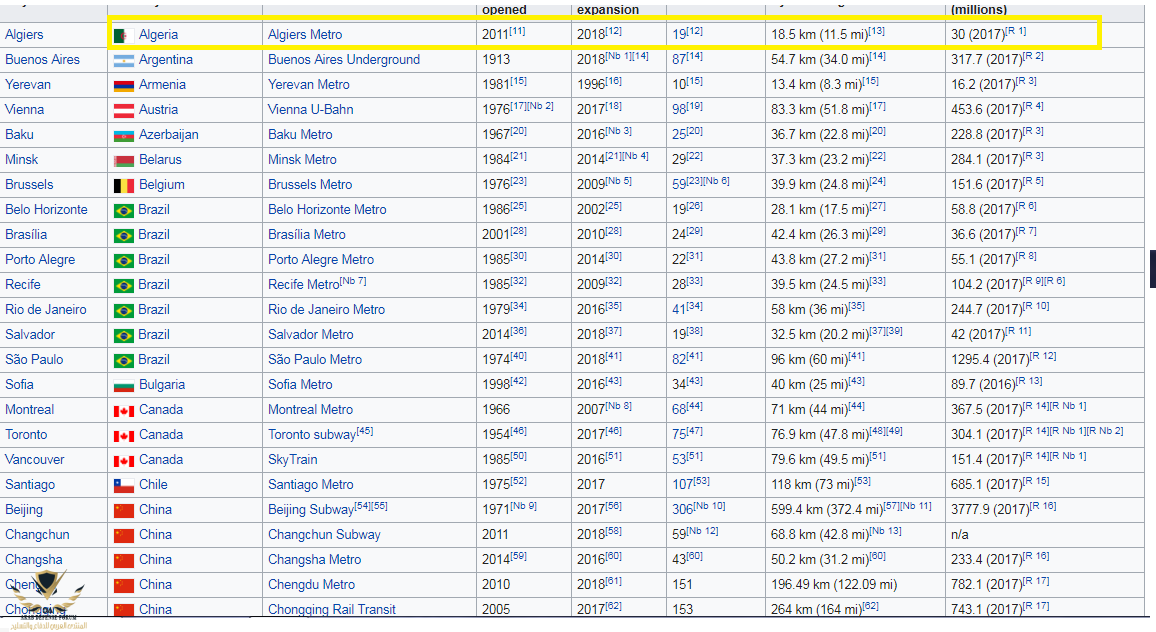
Task: Select the 196.49 km length for Chengdu
Action: click(x=834, y=585)
